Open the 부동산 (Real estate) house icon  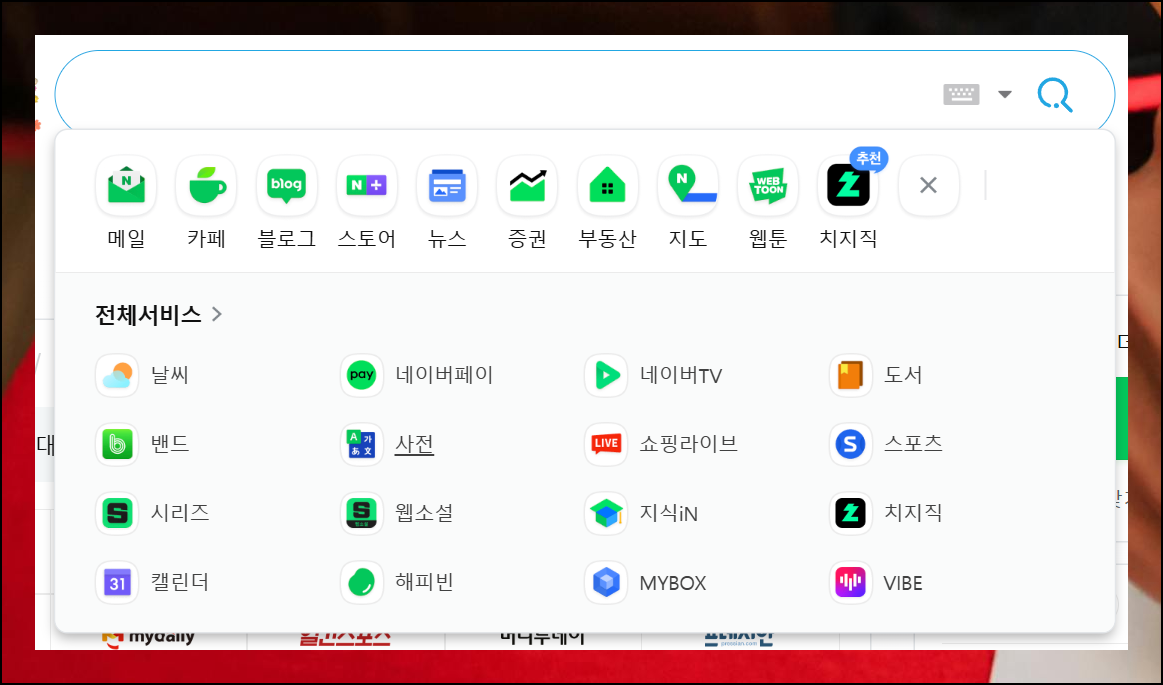click(607, 185)
